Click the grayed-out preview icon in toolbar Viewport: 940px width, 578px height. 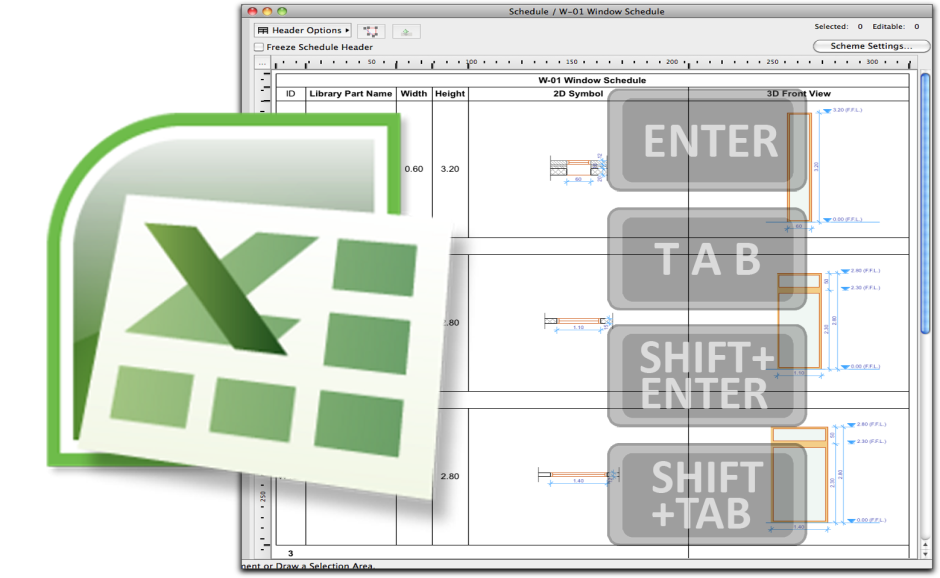406,31
